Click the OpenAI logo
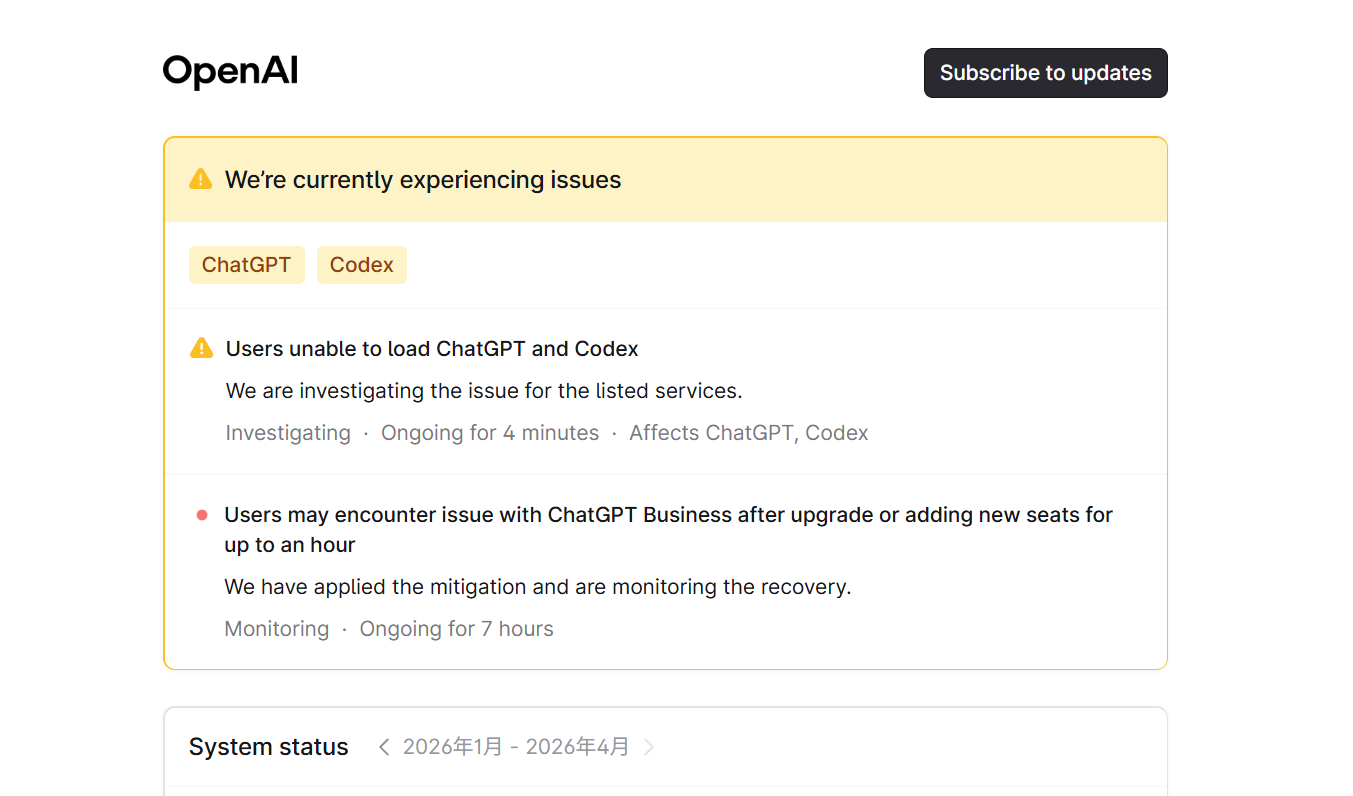This screenshot has width=1353, height=796. pyautogui.click(x=230, y=72)
